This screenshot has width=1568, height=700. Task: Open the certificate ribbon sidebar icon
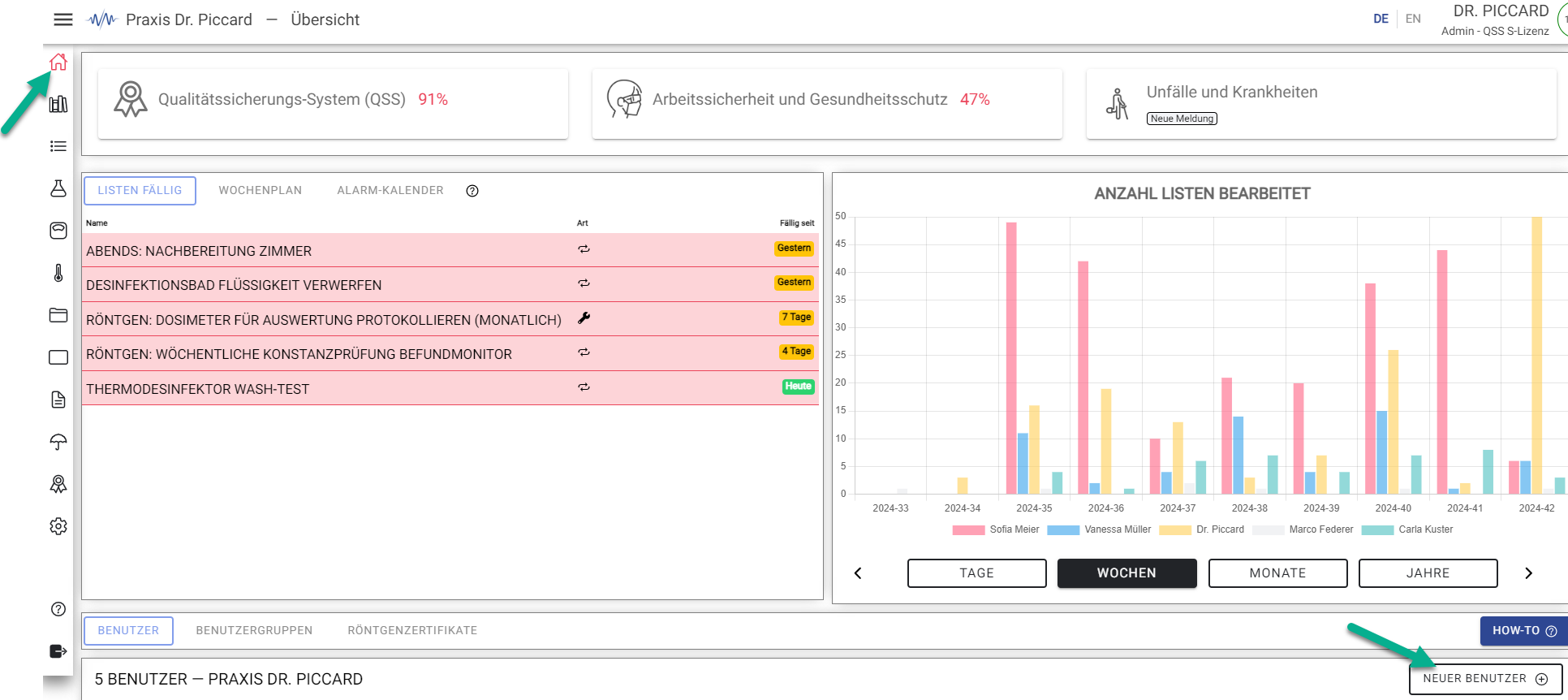[x=58, y=484]
